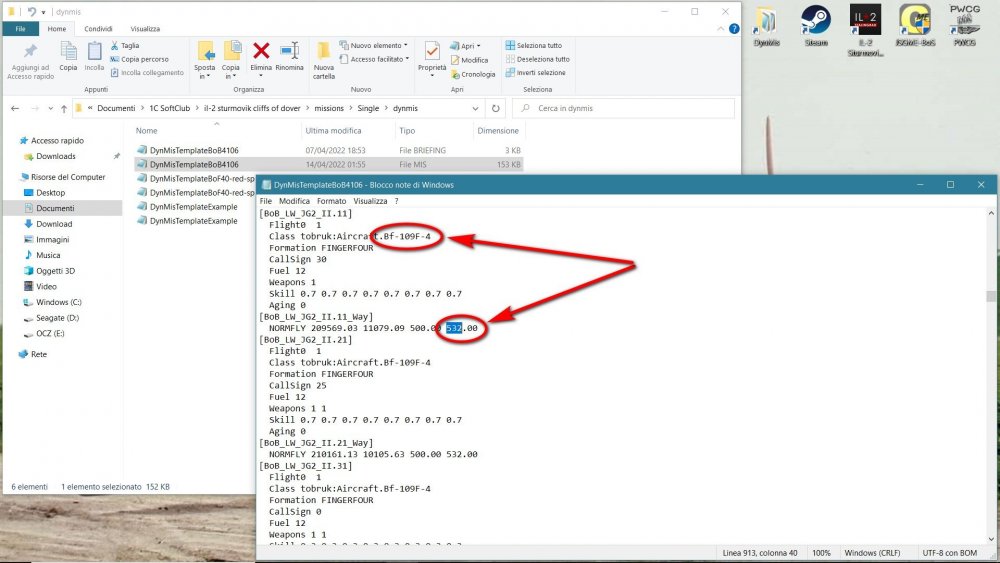Screen dimensions: 1000x563
Task: Open Notepad help ? menu
Action: (397, 201)
